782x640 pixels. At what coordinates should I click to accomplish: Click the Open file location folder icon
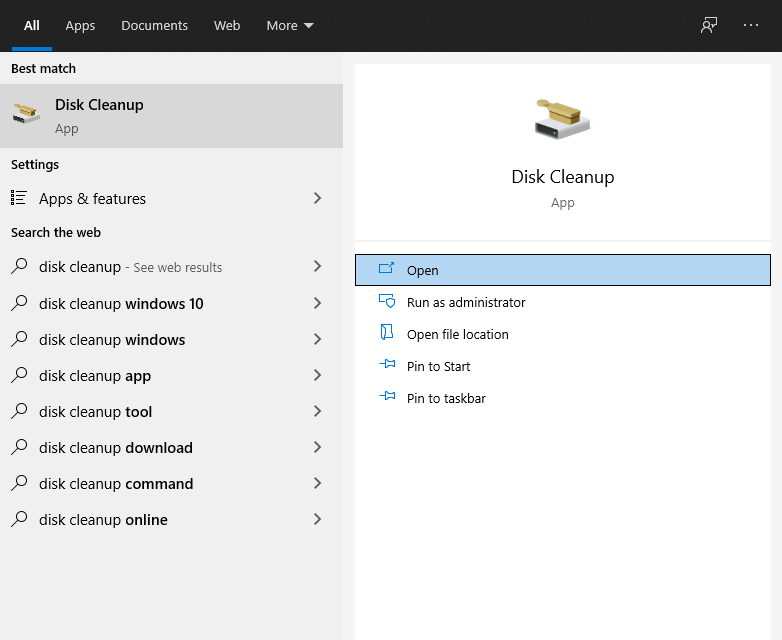(x=387, y=334)
